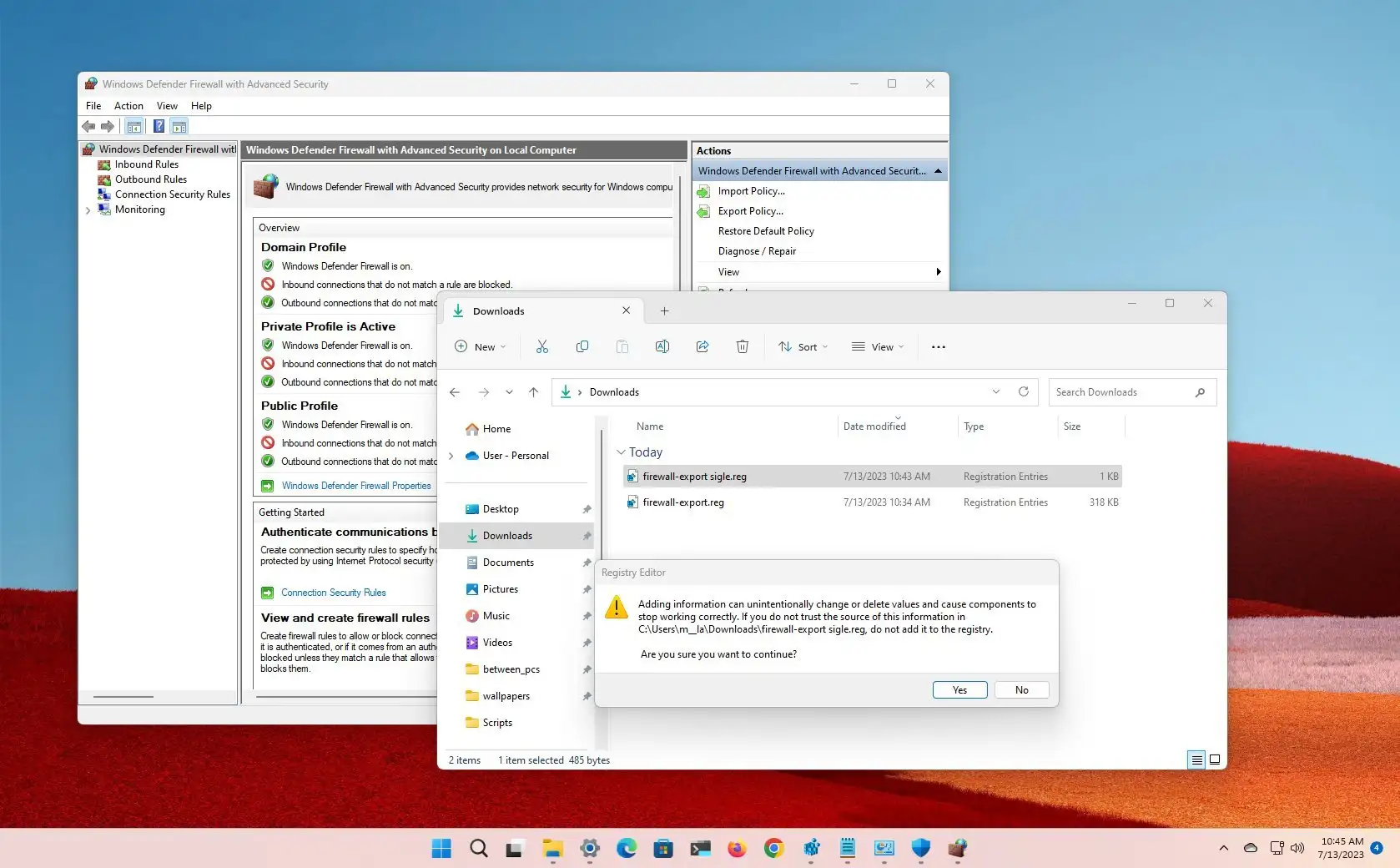Open the Help icon in the console toolbar
Image resolution: width=1400 pixels, height=868 pixels.
[x=159, y=126]
